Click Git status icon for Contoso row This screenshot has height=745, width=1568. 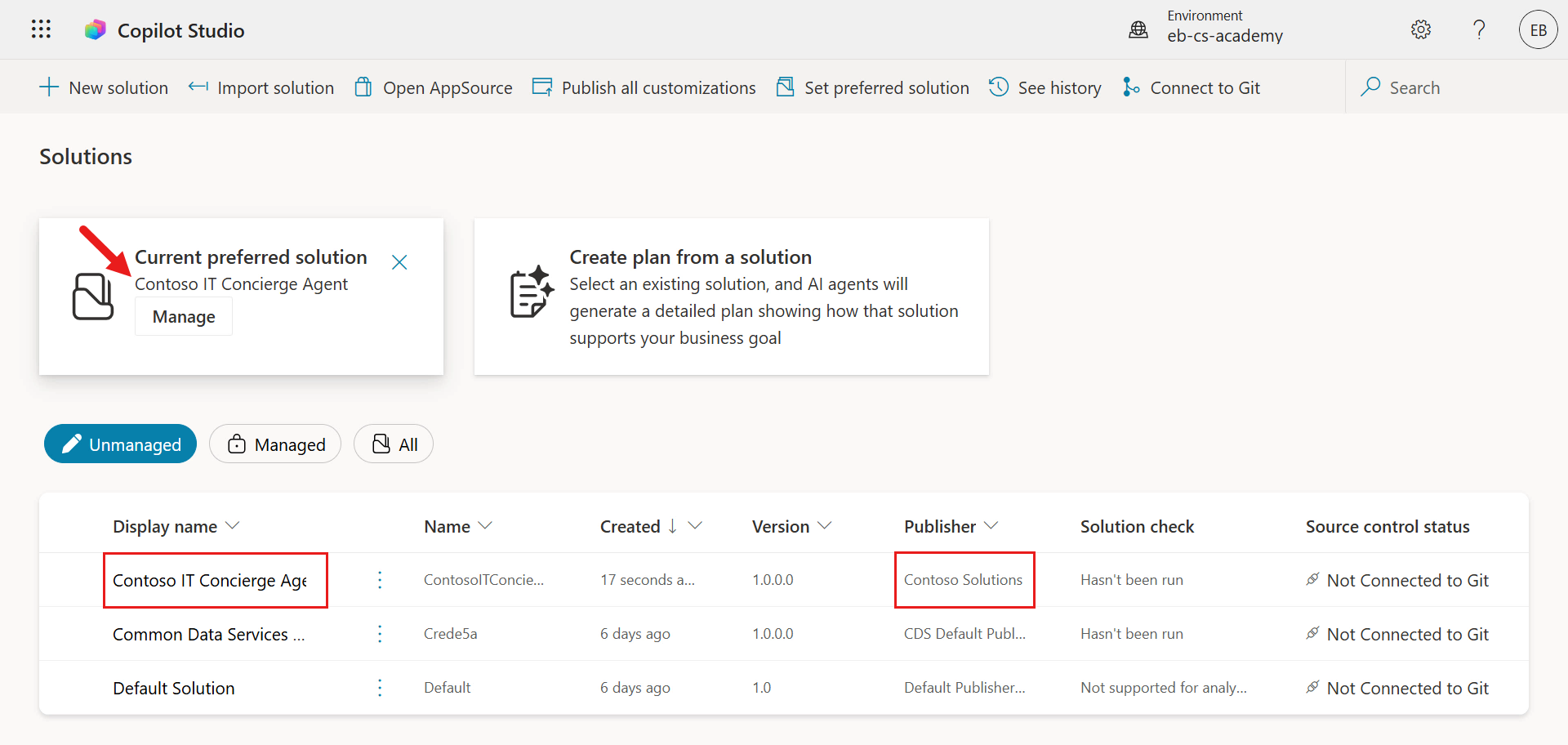coord(1312,579)
